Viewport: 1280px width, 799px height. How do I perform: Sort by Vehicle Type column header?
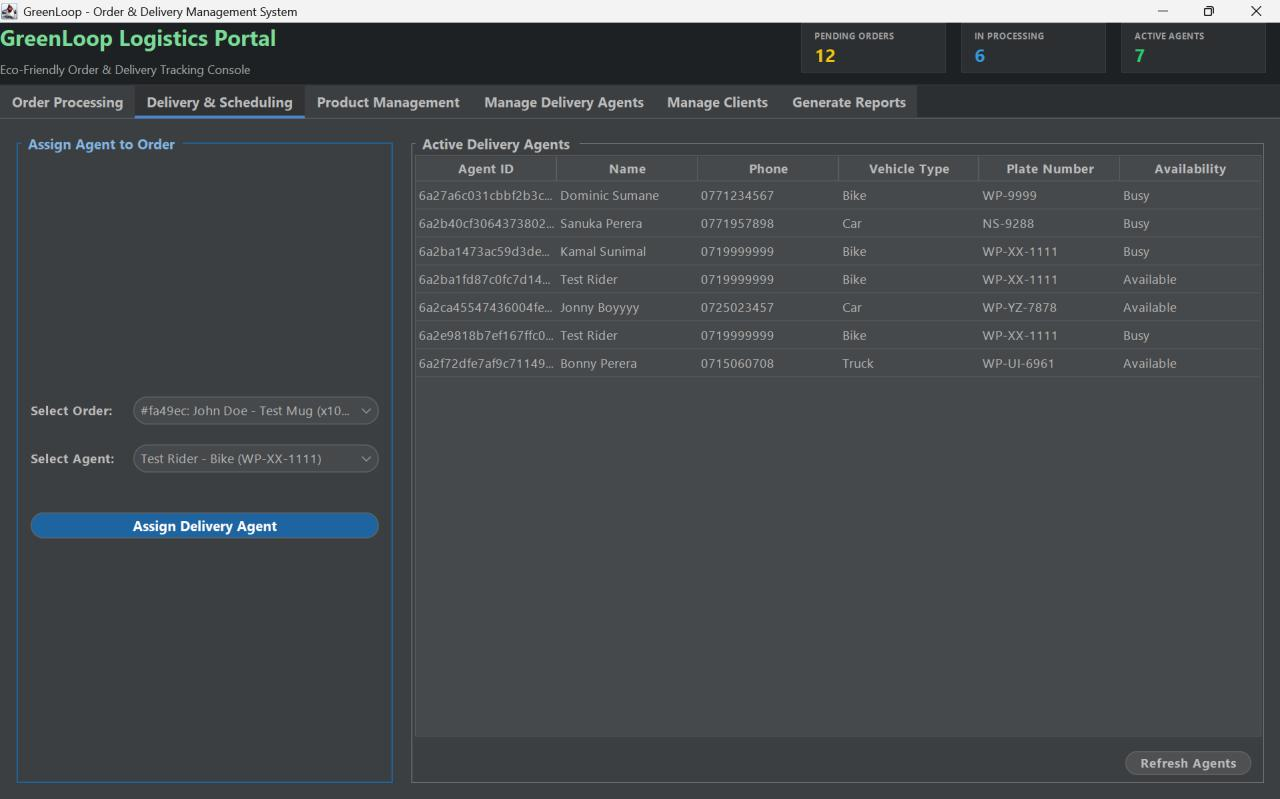click(909, 169)
